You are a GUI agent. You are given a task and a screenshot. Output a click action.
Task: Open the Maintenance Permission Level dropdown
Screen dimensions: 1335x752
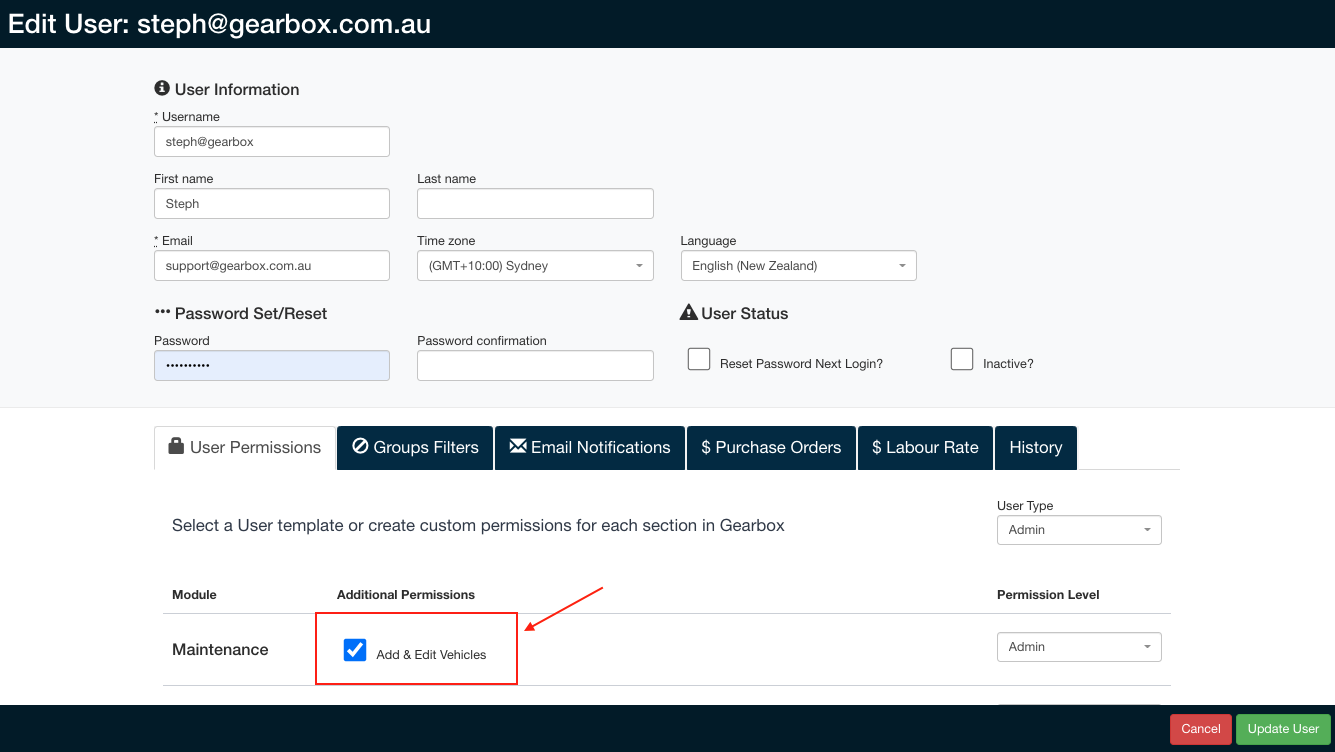coord(1079,647)
